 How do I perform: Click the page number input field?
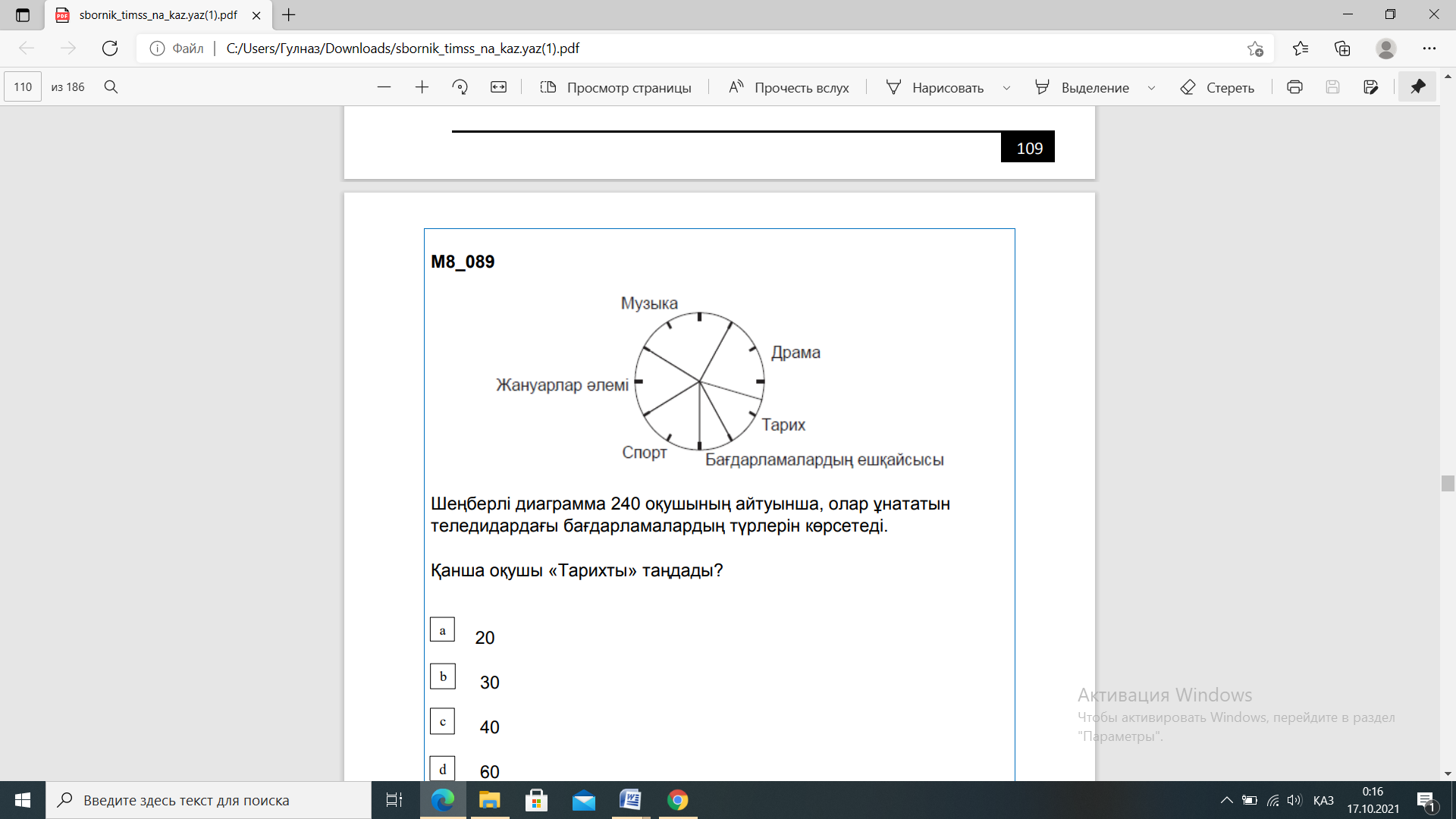pos(23,87)
